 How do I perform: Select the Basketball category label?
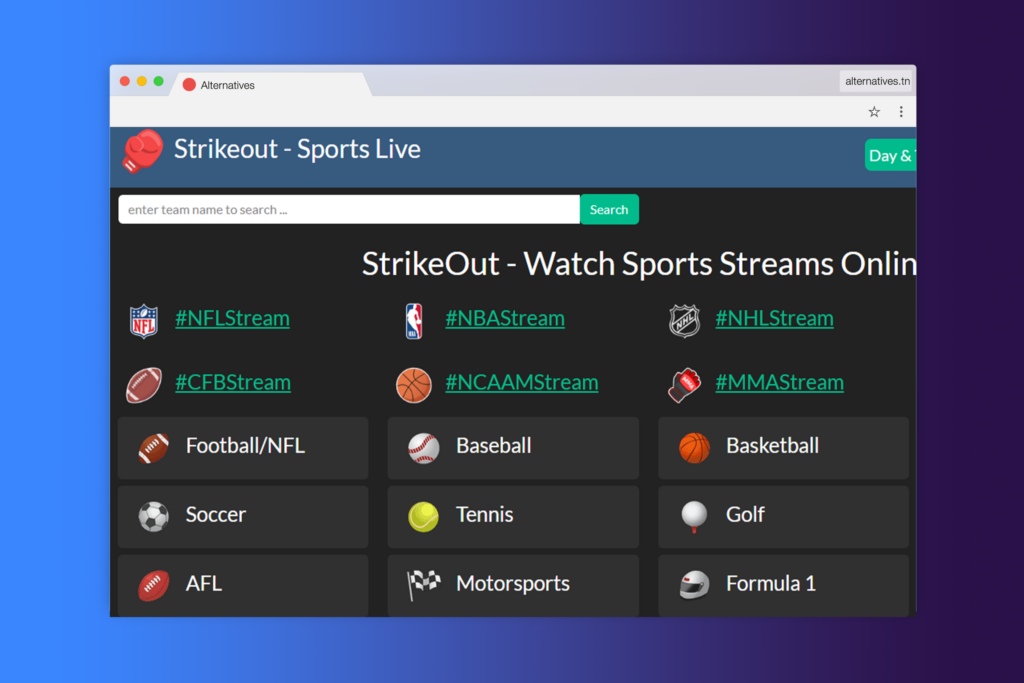pos(773,446)
